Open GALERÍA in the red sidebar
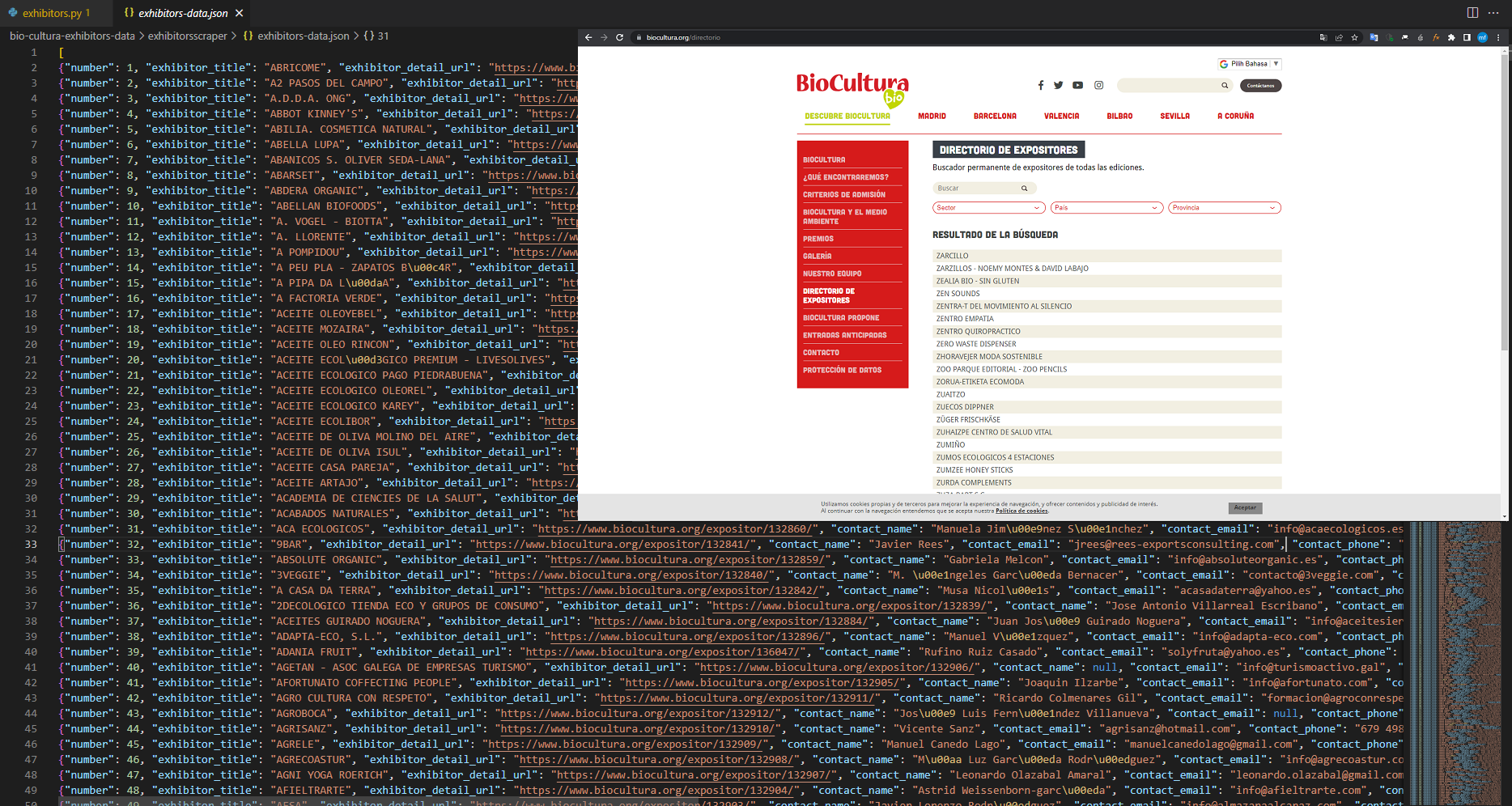Image resolution: width=1512 pixels, height=806 pixels. point(818,257)
